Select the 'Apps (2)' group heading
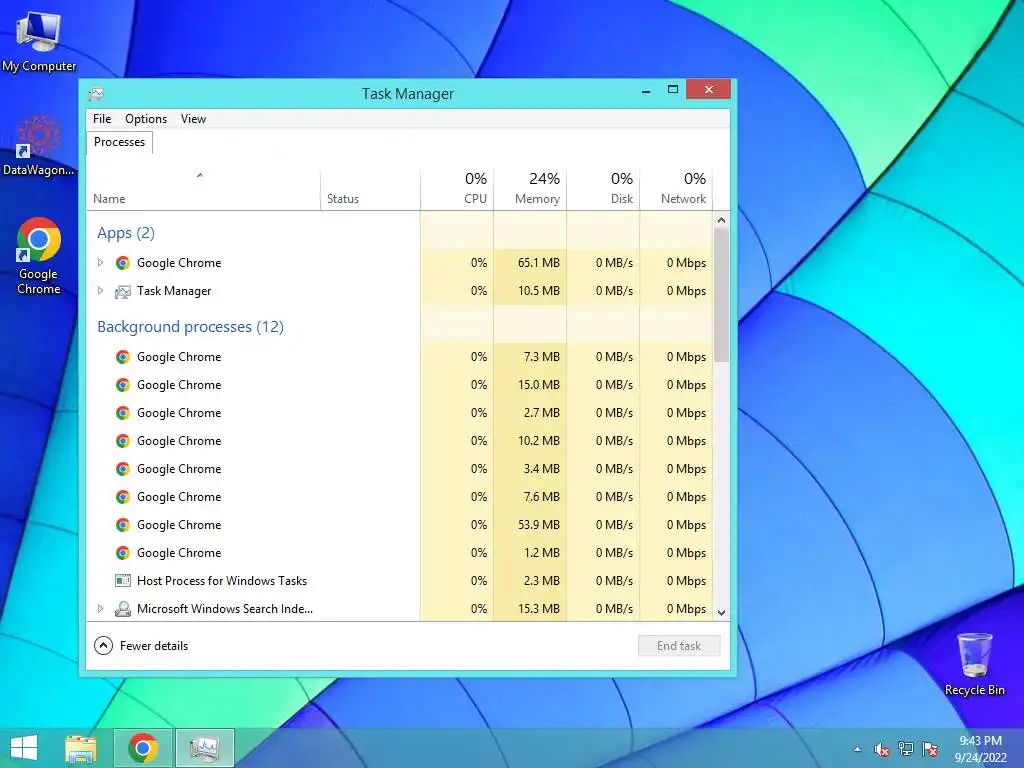 (x=126, y=233)
